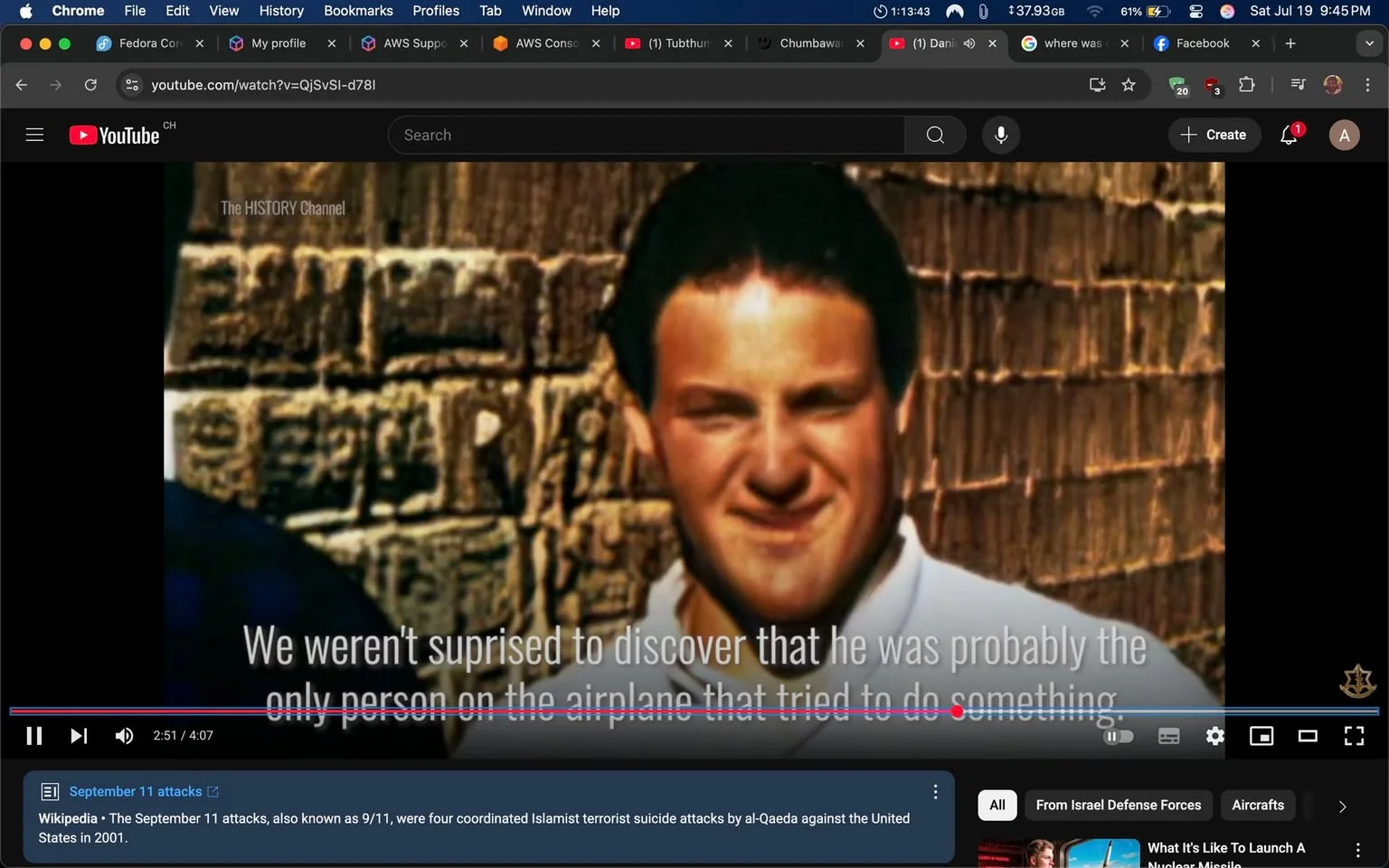Image resolution: width=1389 pixels, height=868 pixels.
Task: Toggle subtitles closed captions button
Action: pos(1168,736)
